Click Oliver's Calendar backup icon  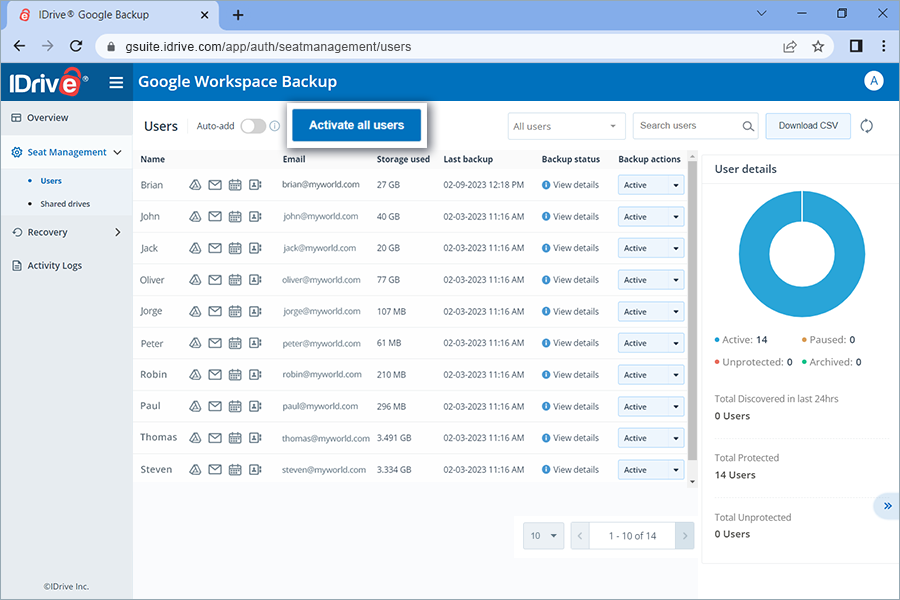pyautogui.click(x=235, y=280)
